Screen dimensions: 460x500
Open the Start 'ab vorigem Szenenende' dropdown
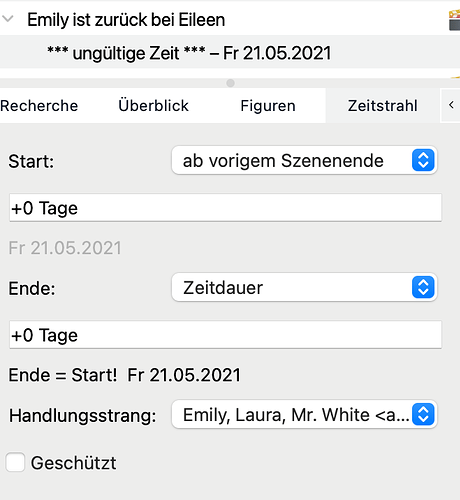coord(304,160)
